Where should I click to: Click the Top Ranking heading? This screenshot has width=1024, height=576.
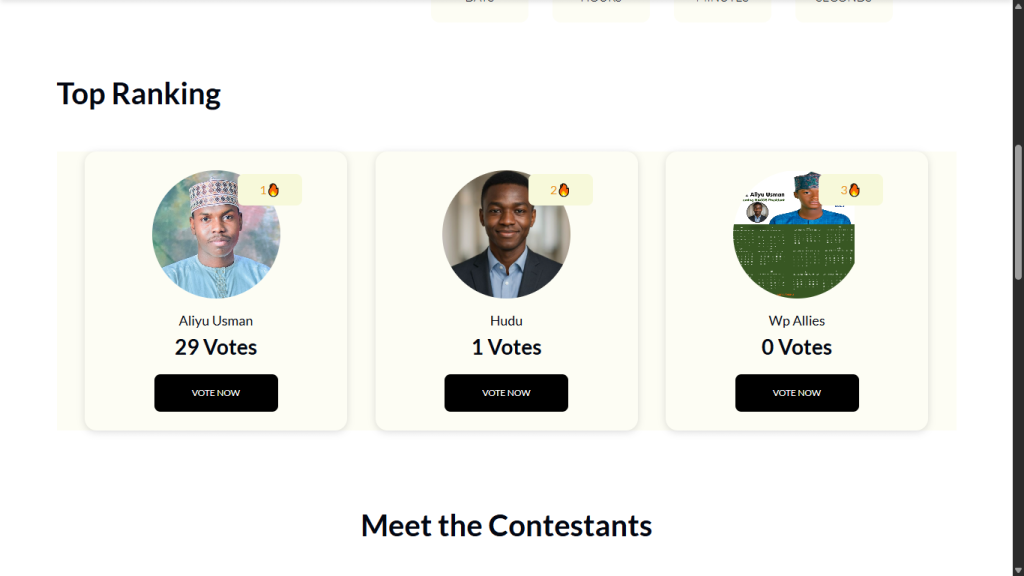point(139,94)
